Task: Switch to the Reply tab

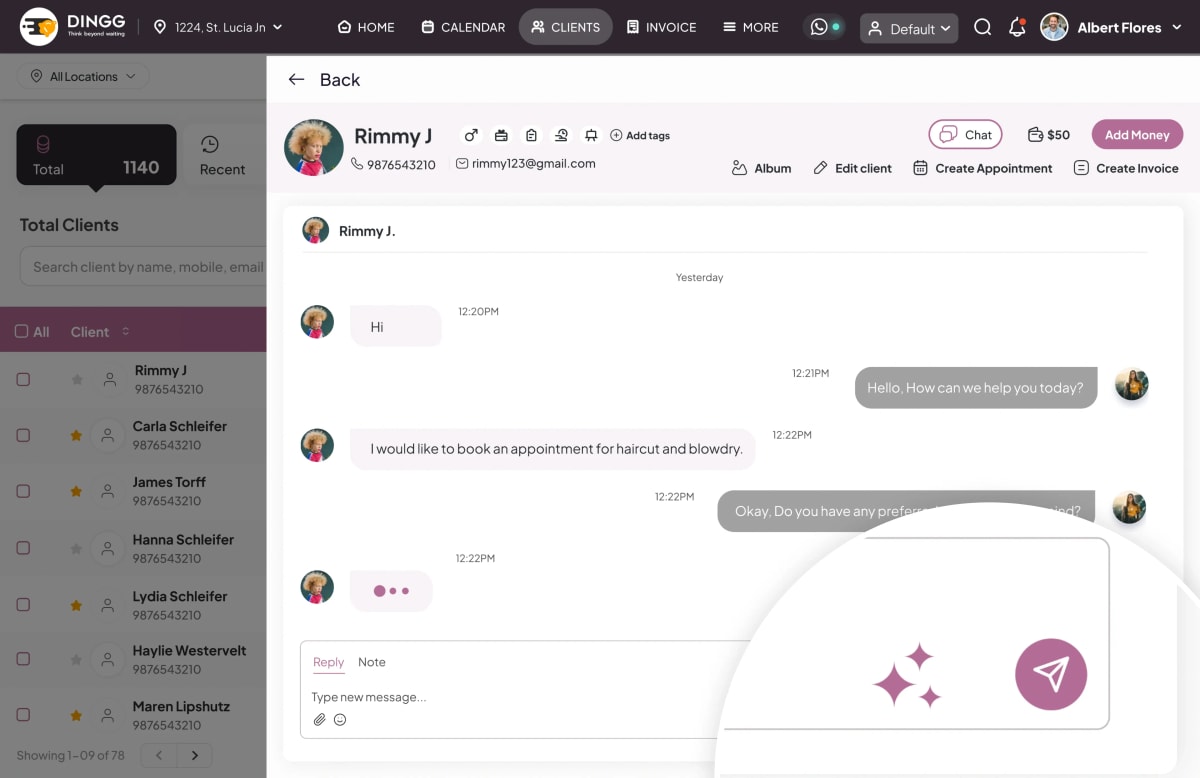Action: click(328, 662)
